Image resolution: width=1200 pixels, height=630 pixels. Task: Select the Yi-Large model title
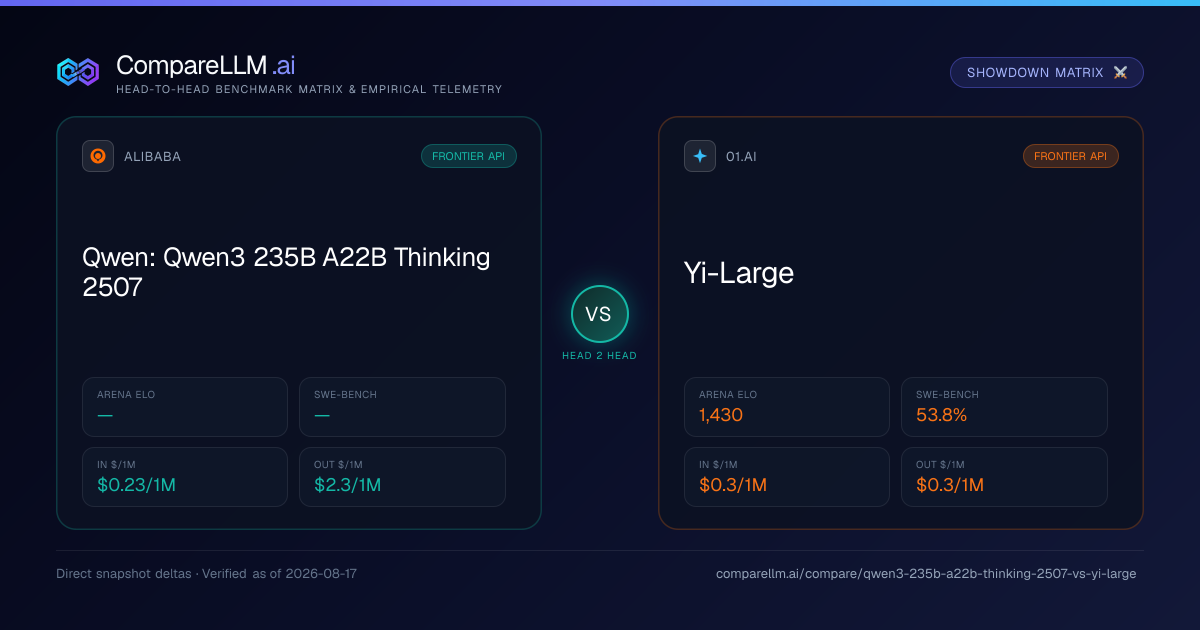click(739, 272)
